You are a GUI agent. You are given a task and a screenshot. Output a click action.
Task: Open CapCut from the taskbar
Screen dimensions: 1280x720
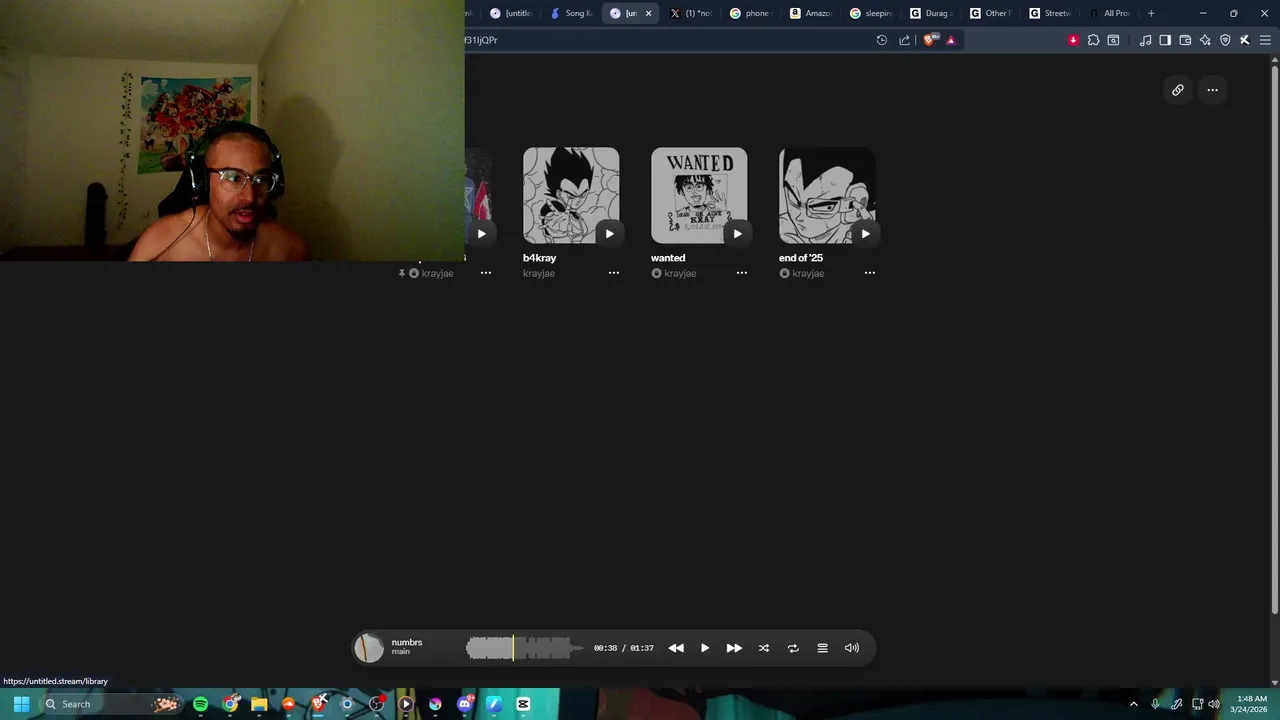[523, 704]
